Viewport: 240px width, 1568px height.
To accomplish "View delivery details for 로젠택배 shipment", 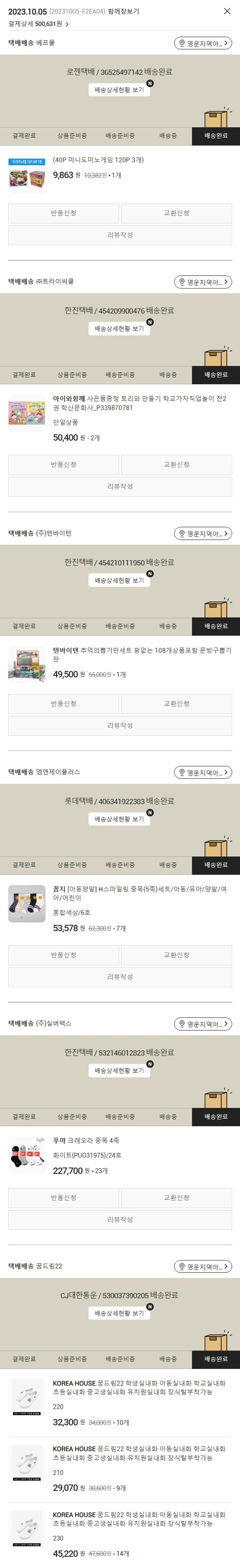I will pos(119,89).
